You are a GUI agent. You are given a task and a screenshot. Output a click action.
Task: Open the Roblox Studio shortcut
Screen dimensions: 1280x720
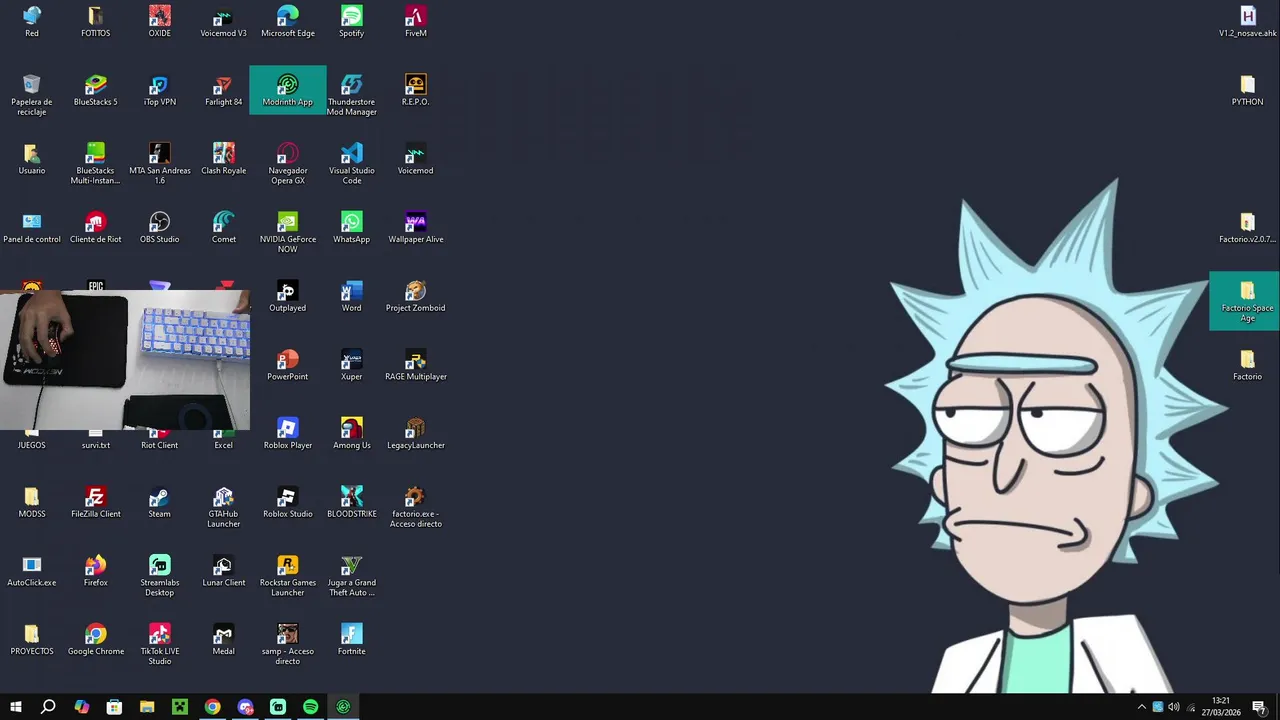(288, 503)
